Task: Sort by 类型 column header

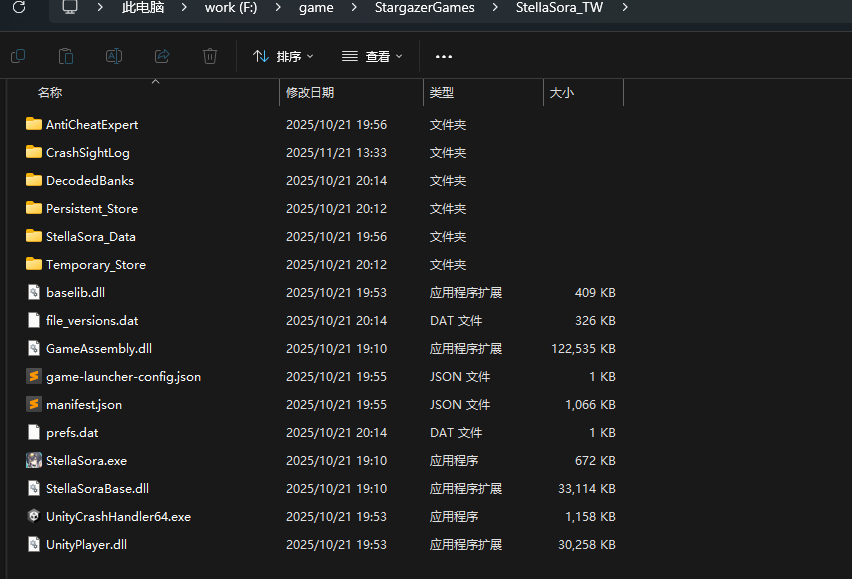Action: 442,93
